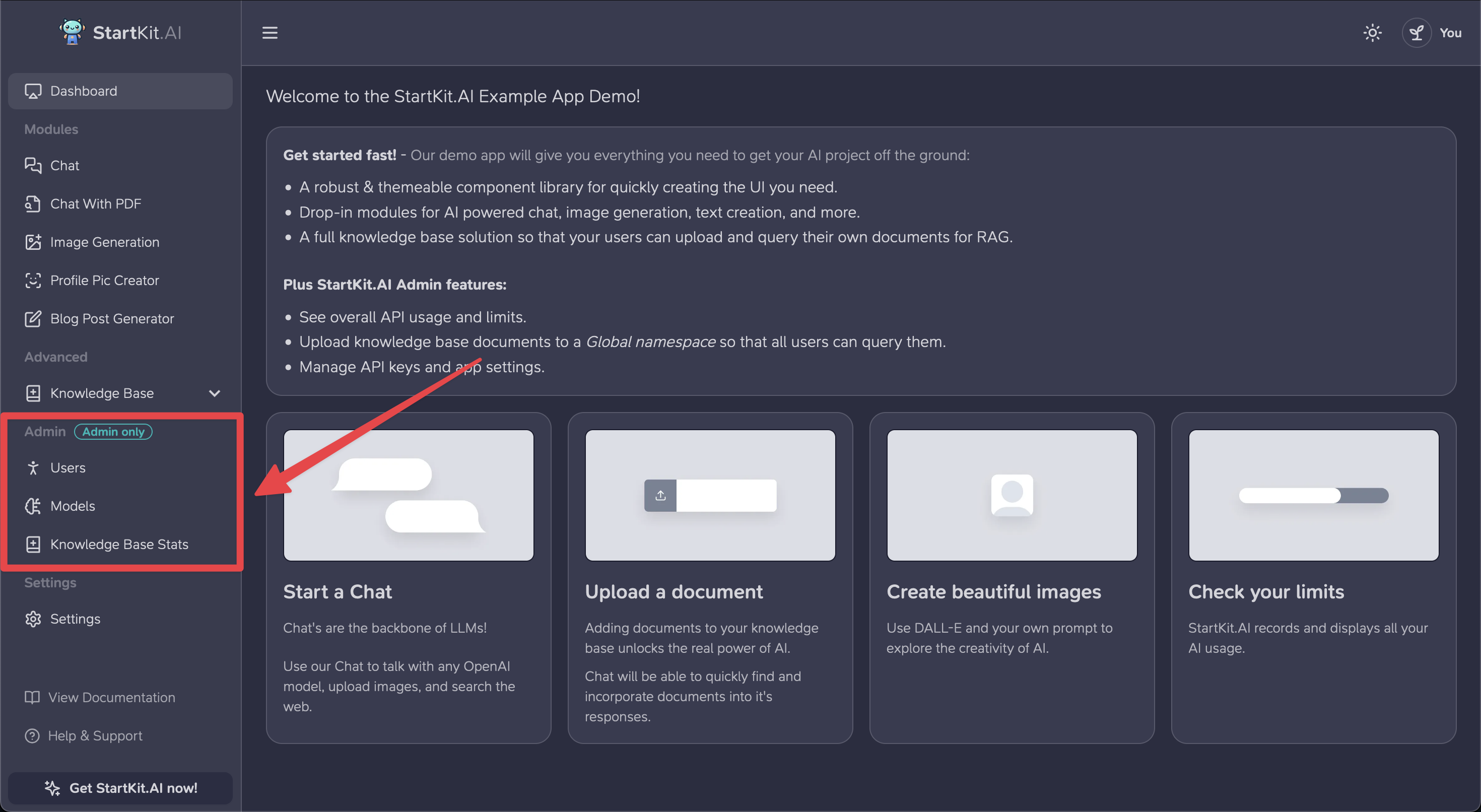Switch light/dark theme with sun icon
Screen dimensions: 1481x812
tap(1372, 33)
